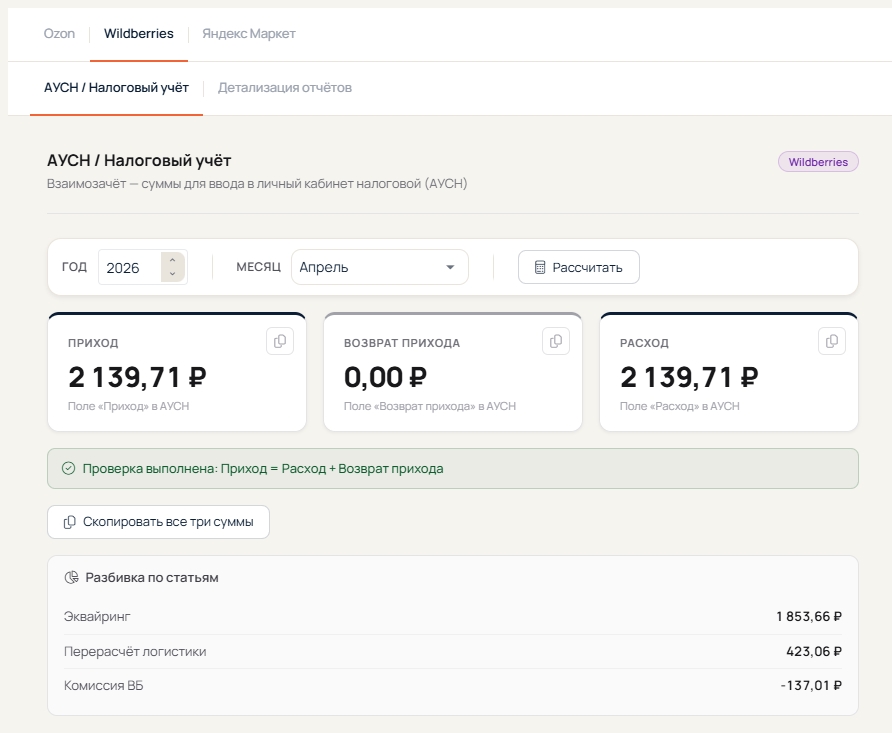Click Скопировать все три суммы button
This screenshot has width=892, height=733.
click(x=158, y=522)
